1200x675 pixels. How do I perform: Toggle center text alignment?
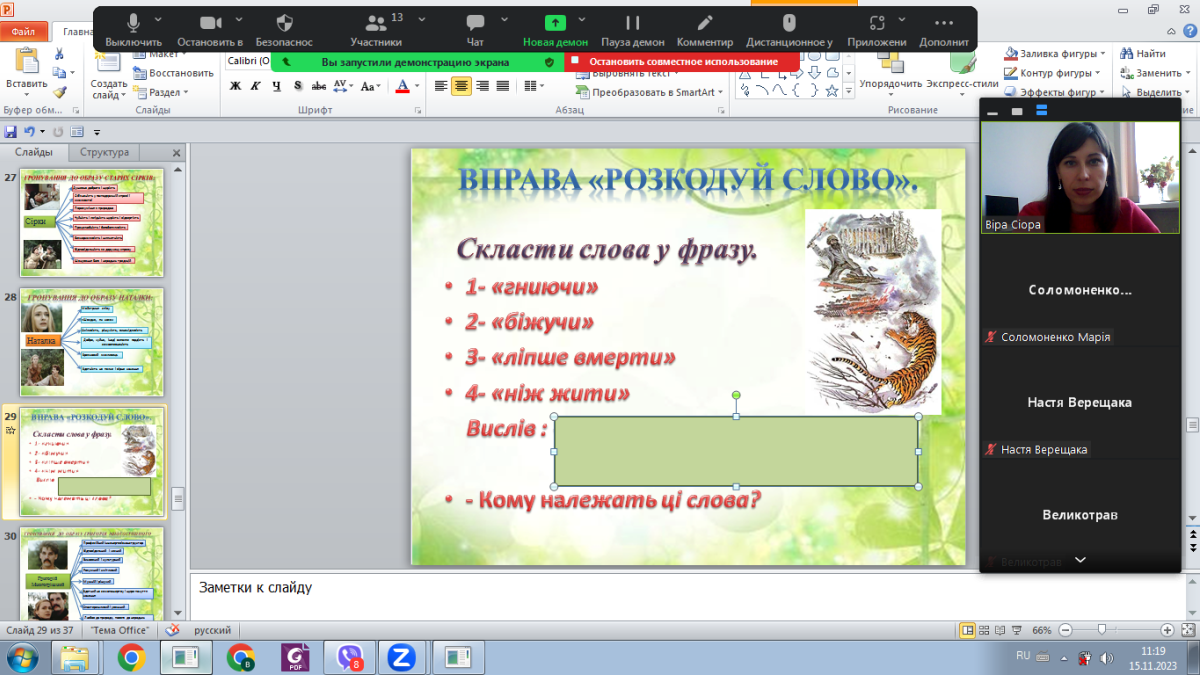[x=460, y=86]
